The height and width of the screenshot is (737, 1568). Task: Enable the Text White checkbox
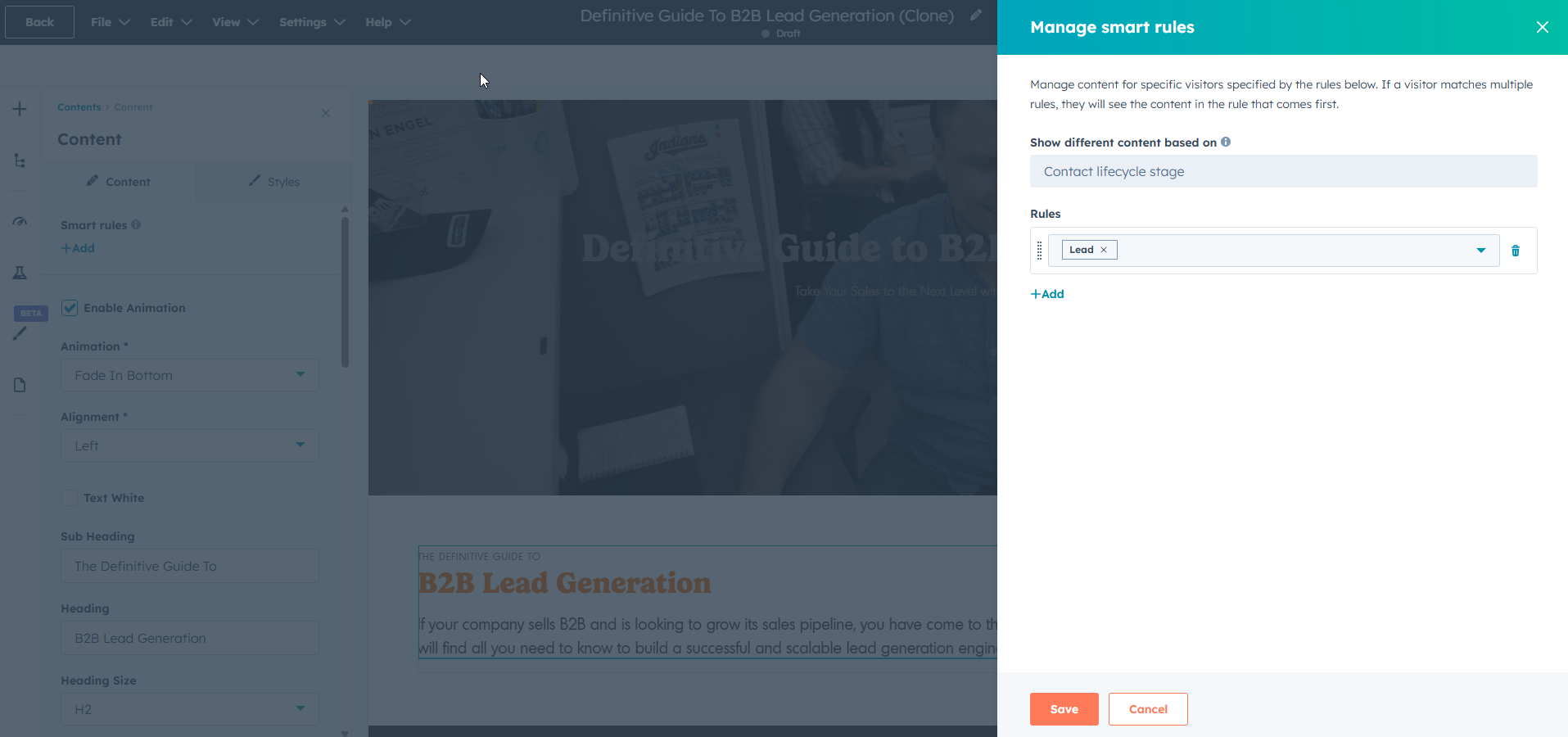(x=70, y=497)
